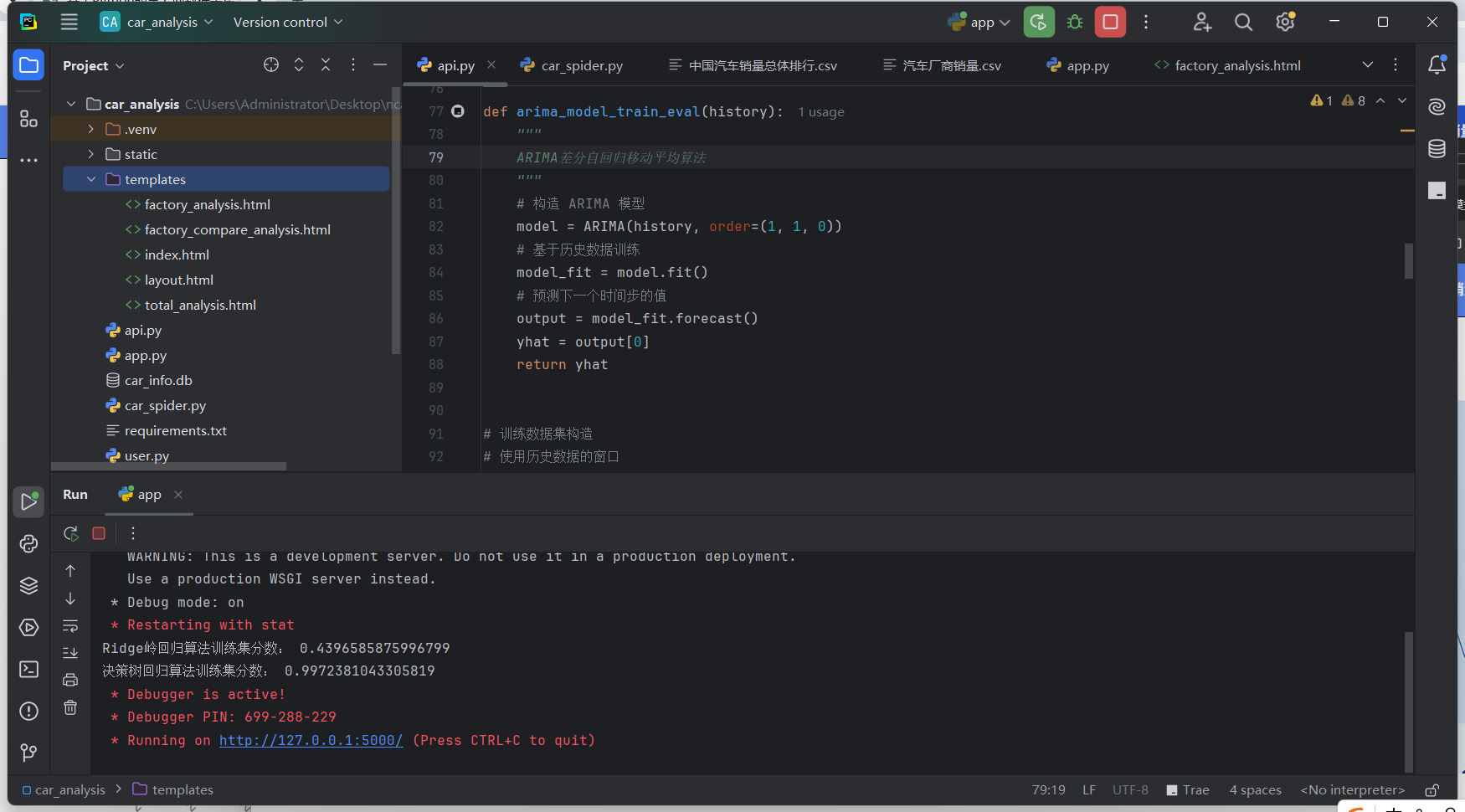Toggle scroll to end in Run console
1465x812 pixels.
click(x=70, y=653)
